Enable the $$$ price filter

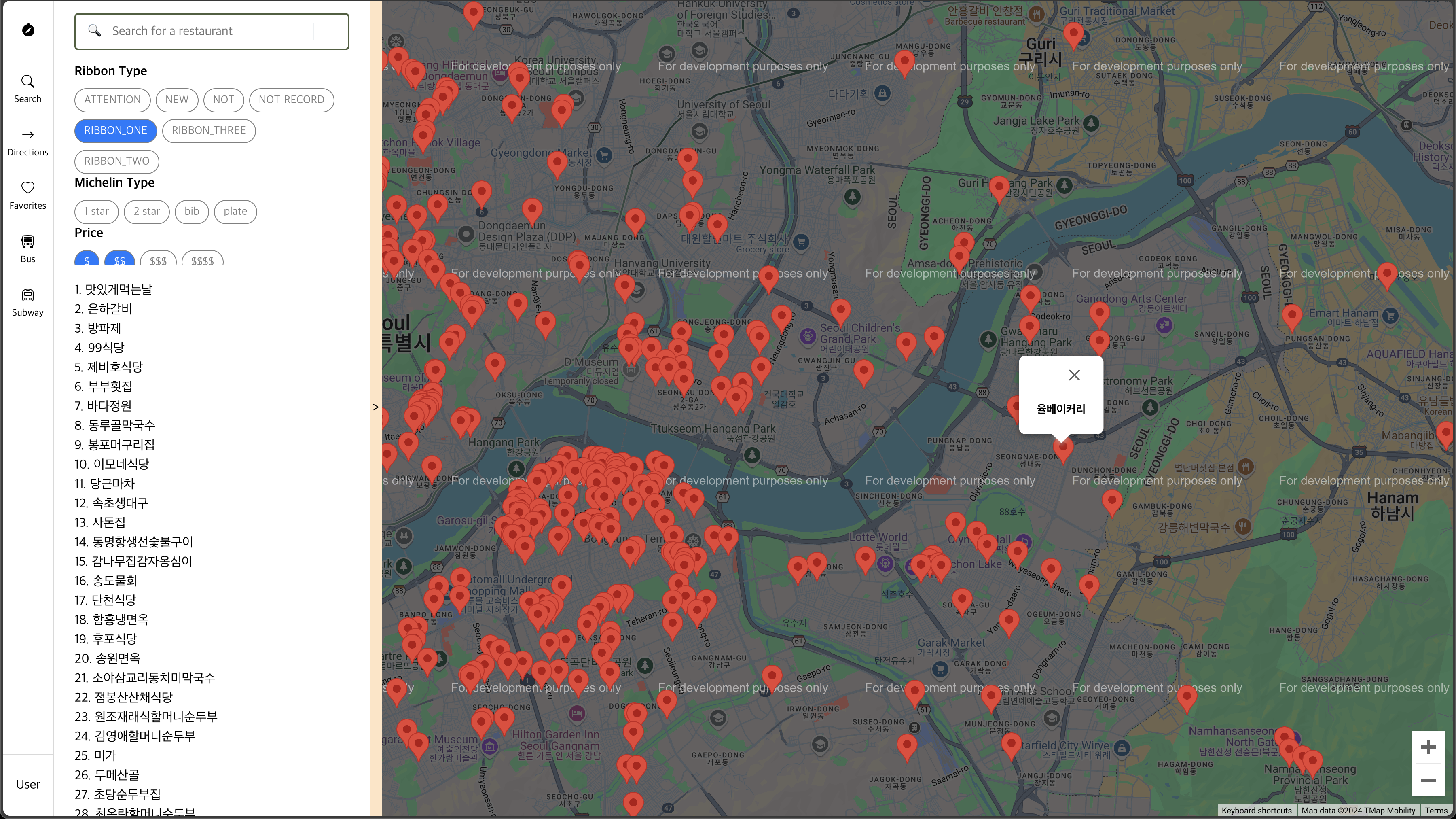(158, 259)
